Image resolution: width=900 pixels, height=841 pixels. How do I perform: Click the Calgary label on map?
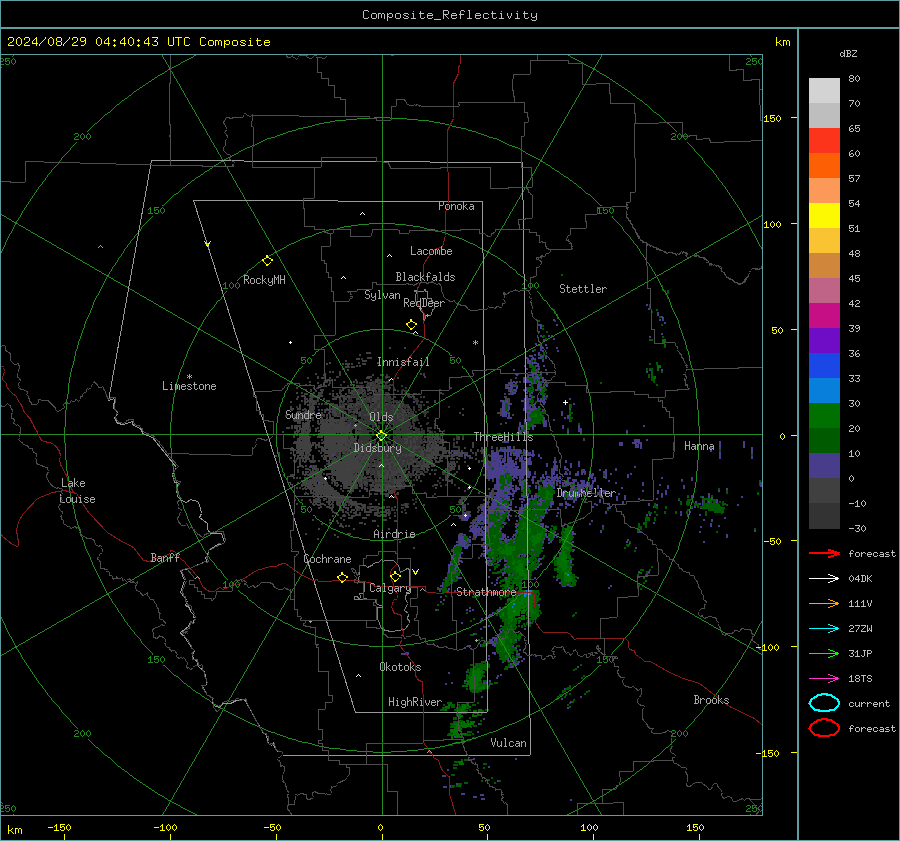[x=390, y=588]
